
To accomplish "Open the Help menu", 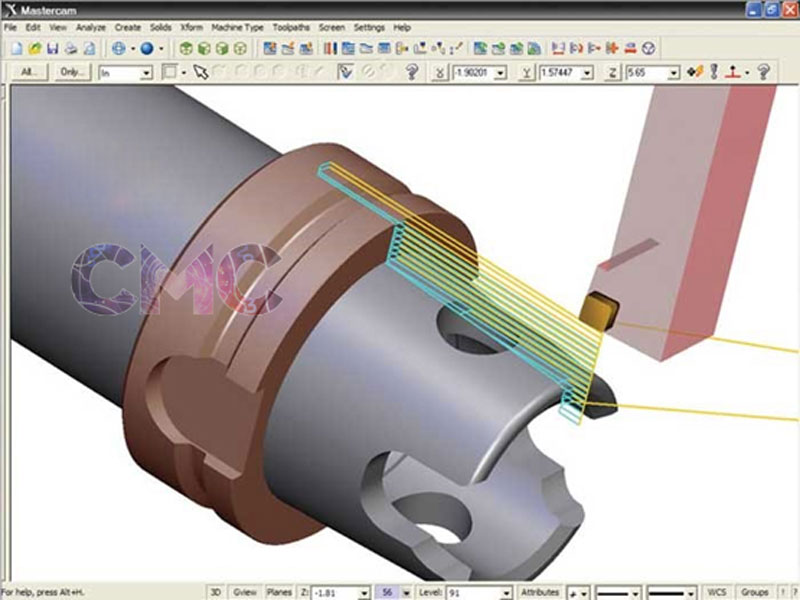I will tap(402, 28).
